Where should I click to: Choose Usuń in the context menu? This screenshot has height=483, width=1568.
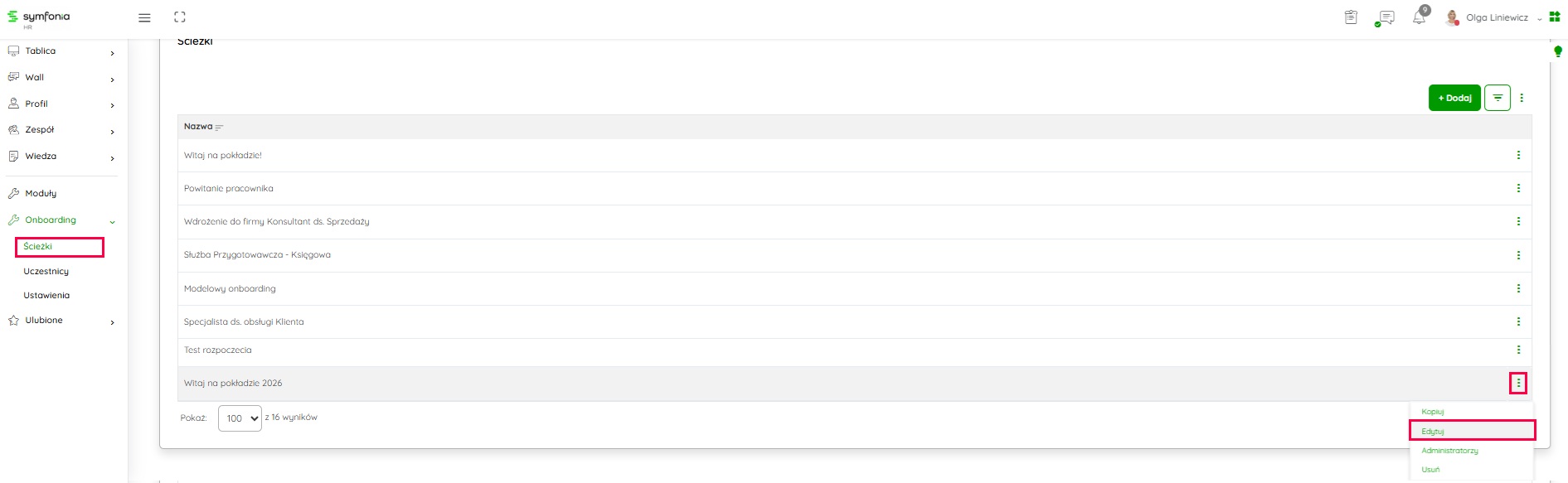[x=1430, y=470]
